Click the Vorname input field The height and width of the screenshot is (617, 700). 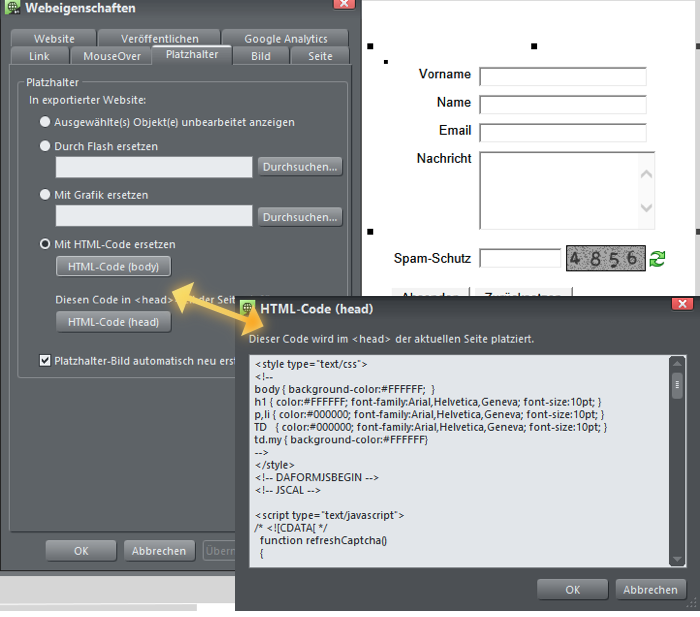pyautogui.click(x=562, y=77)
